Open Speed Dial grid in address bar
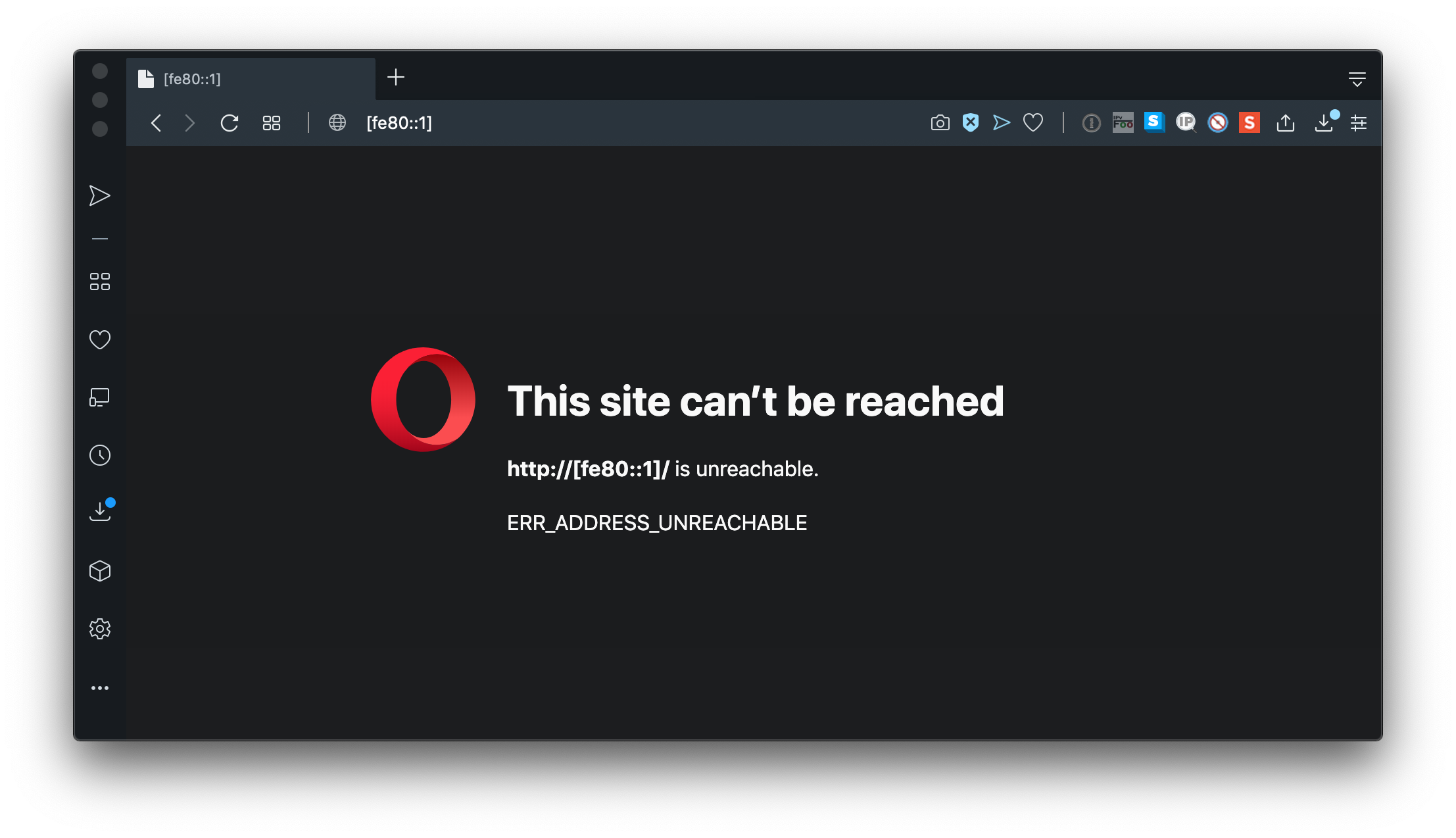This screenshot has height=838, width=1456. 272,123
